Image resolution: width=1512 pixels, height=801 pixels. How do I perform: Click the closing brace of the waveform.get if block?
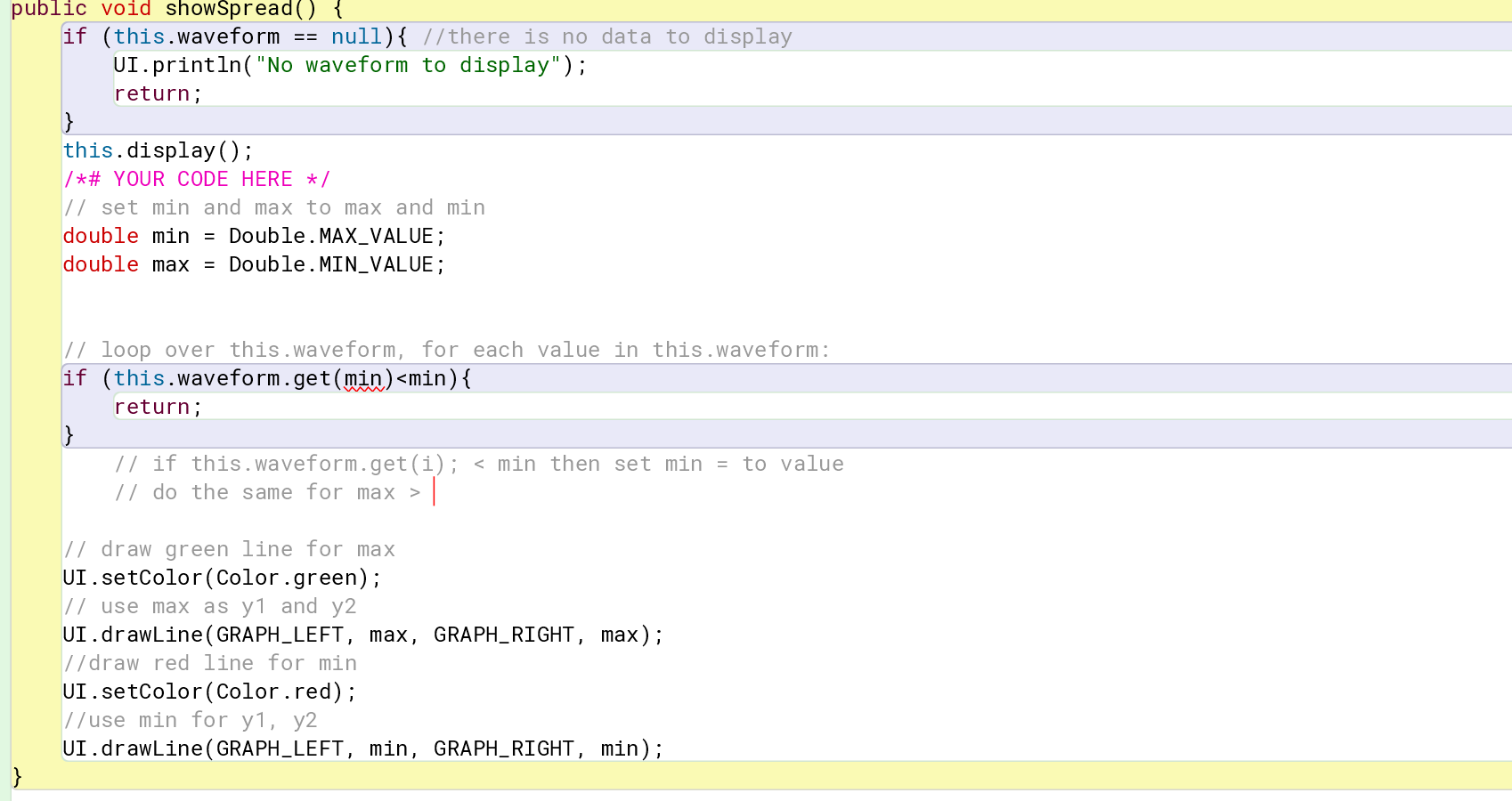(x=69, y=435)
